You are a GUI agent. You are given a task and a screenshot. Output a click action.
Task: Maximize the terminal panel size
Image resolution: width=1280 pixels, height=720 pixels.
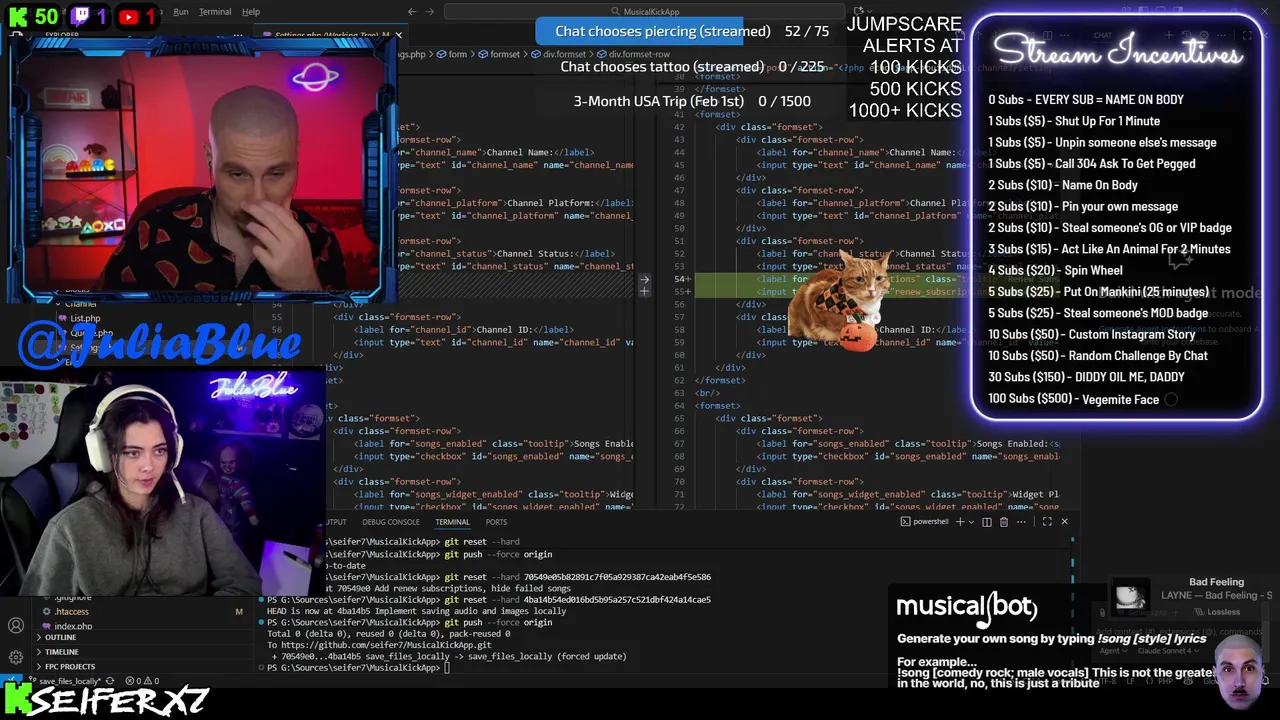pos(1047,522)
